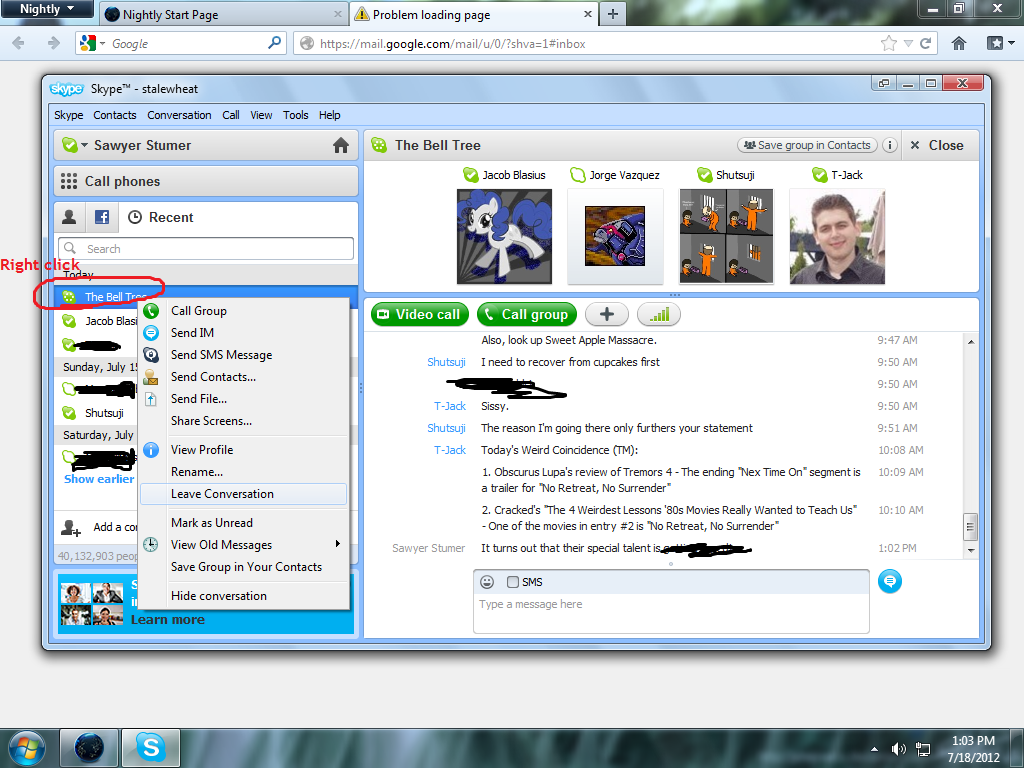Open a new browser tab
Screen dimensions: 1024x768
pyautogui.click(x=613, y=14)
